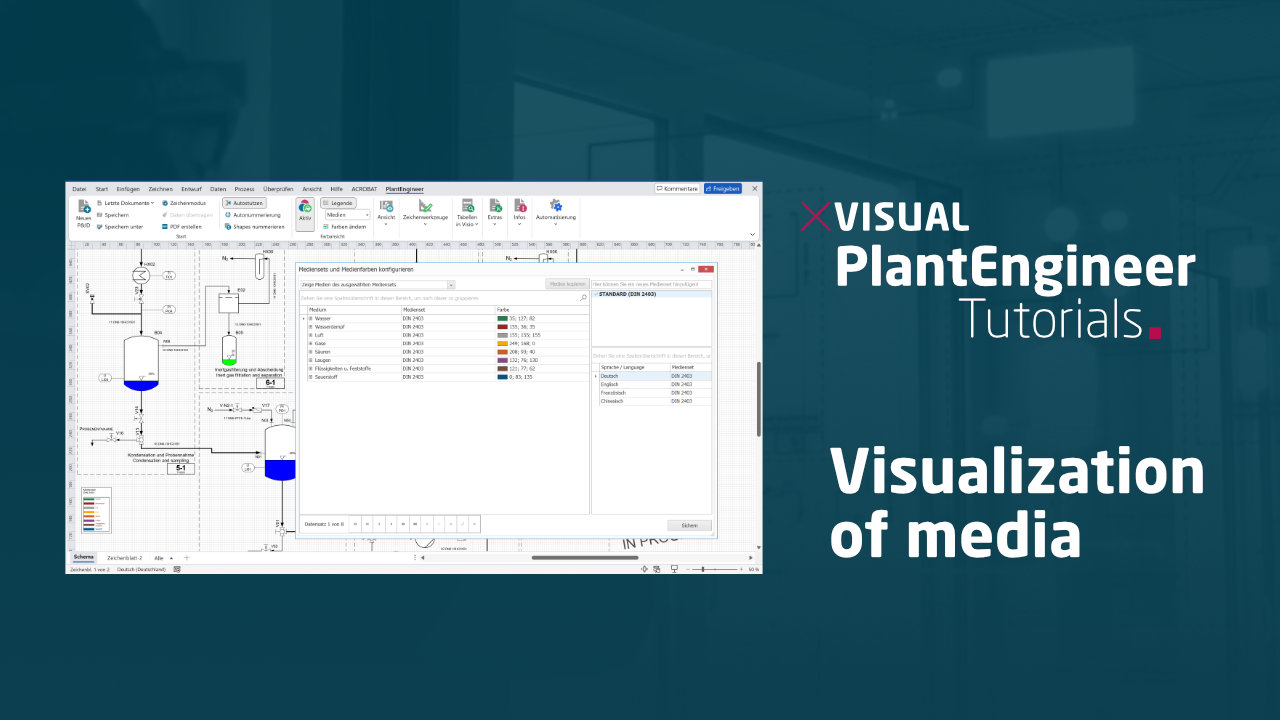Image resolution: width=1280 pixels, height=720 pixels.
Task: Click the Farbe column header
Action: coord(541,310)
